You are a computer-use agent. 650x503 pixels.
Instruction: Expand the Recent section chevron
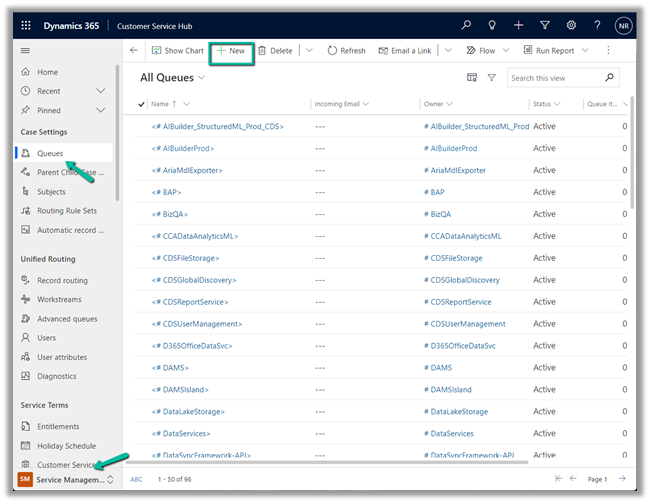tap(100, 91)
